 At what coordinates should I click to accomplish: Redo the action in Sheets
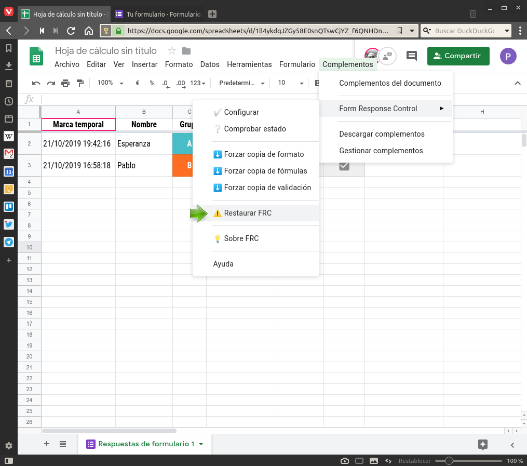coord(51,83)
